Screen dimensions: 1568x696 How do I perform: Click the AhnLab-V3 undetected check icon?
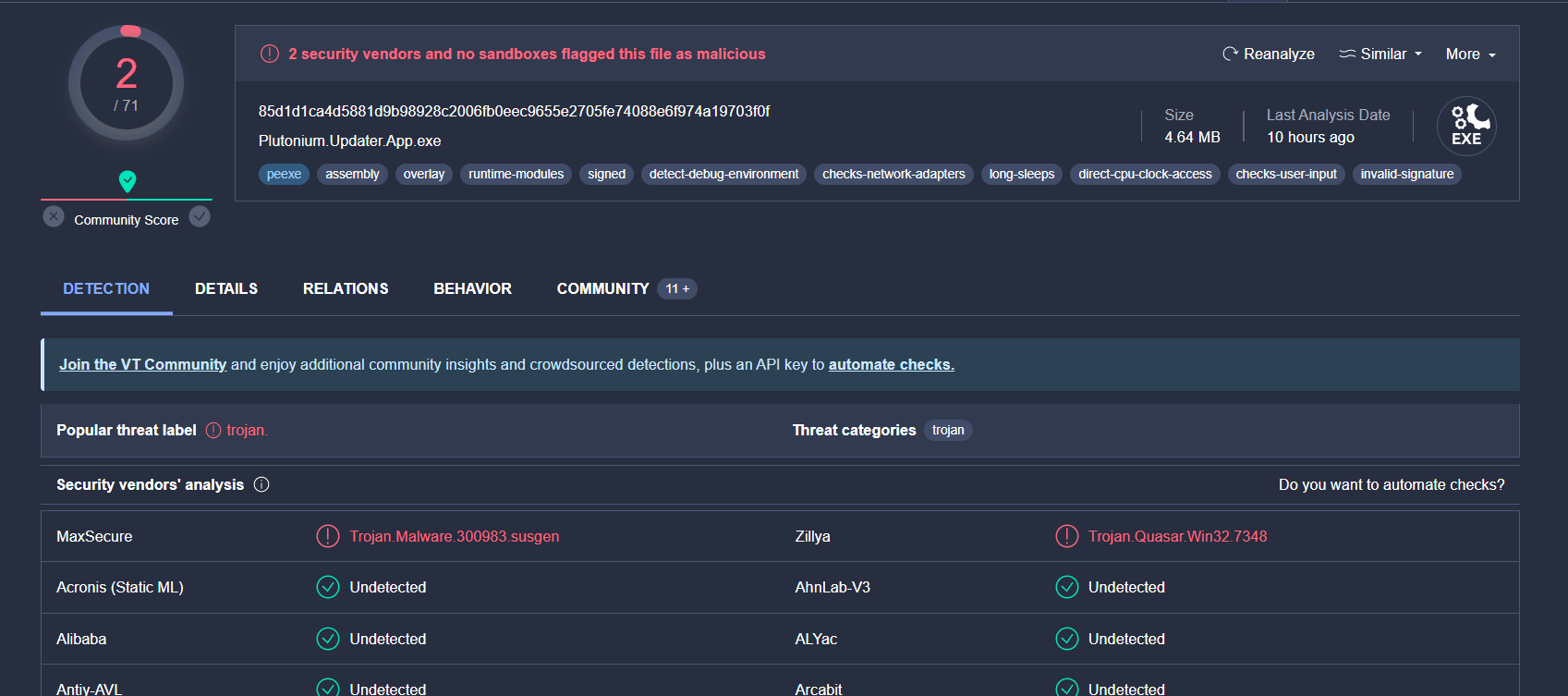pos(1067,587)
